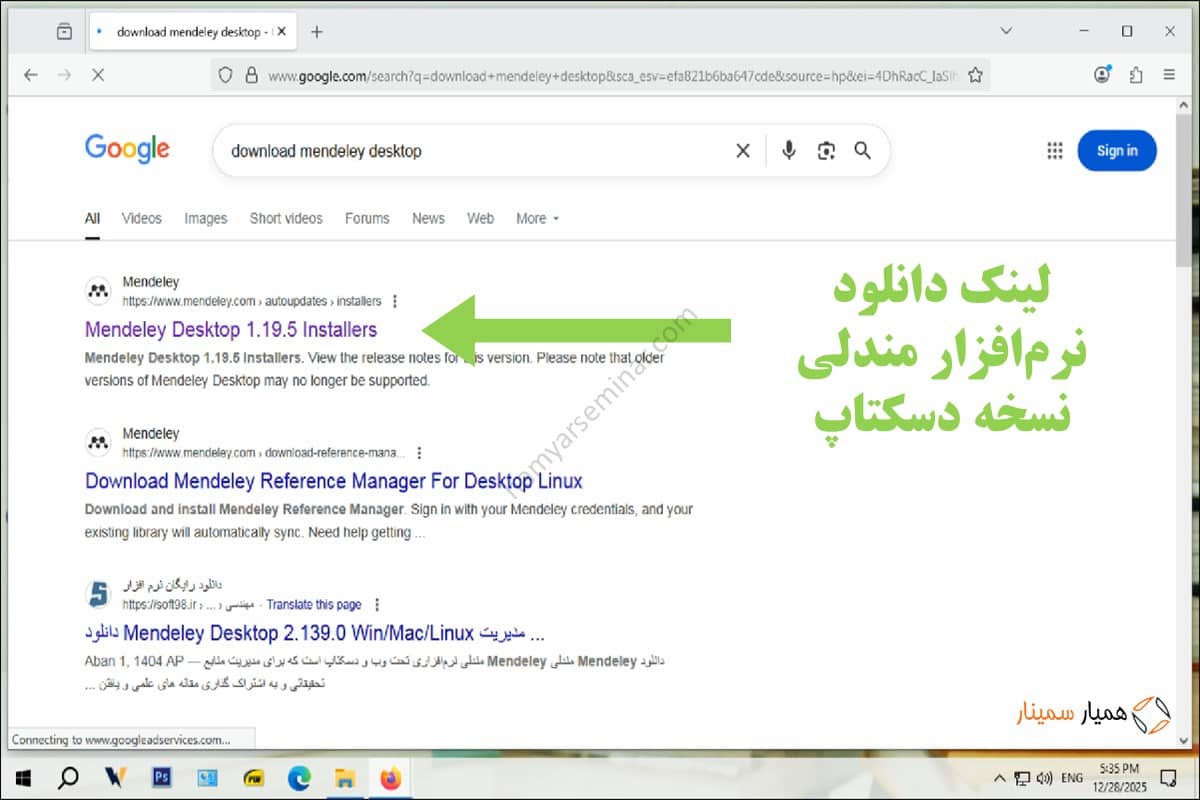Click the soft98 site favicon
Viewport: 1200px width, 800px height.
98,595
